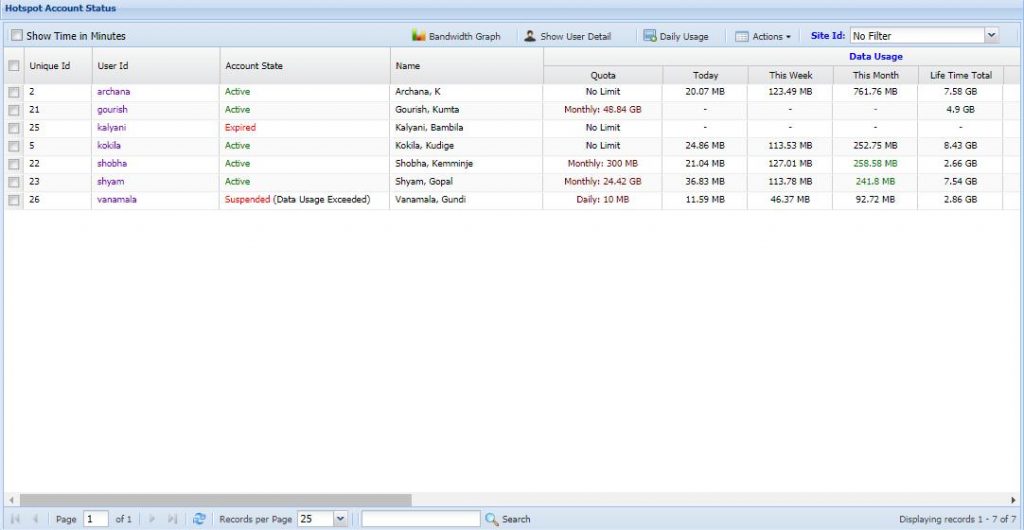1024x530 pixels.
Task: Click the search text input field
Action: click(420, 519)
